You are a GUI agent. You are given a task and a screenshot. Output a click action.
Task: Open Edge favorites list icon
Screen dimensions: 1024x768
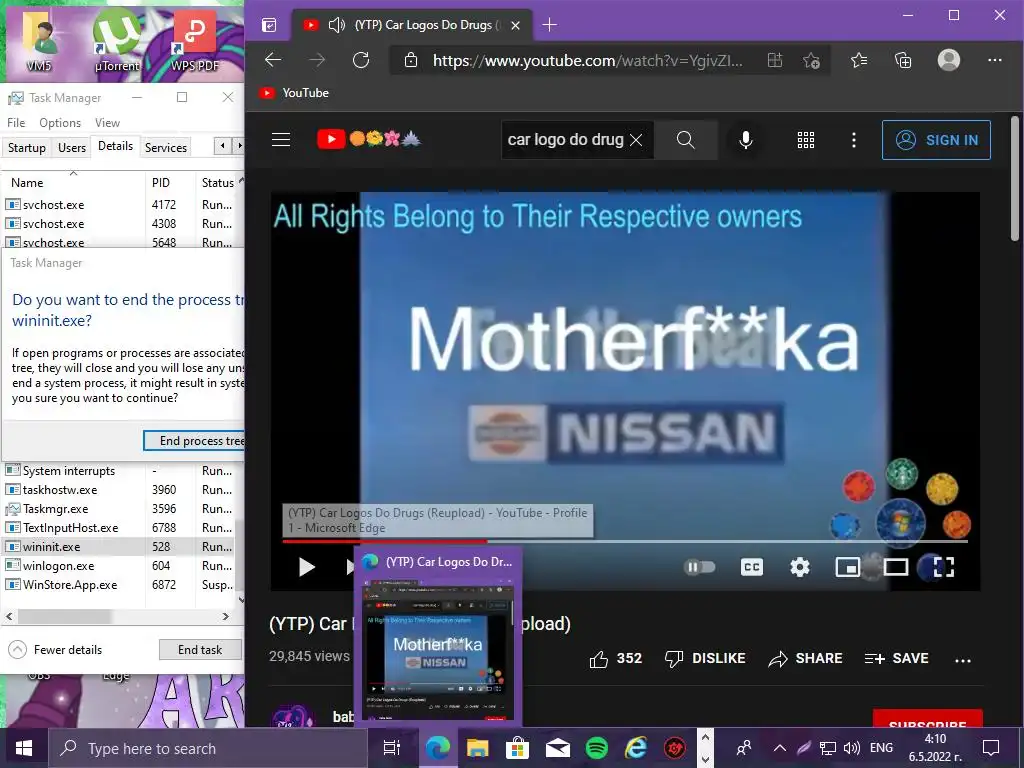[x=859, y=60]
